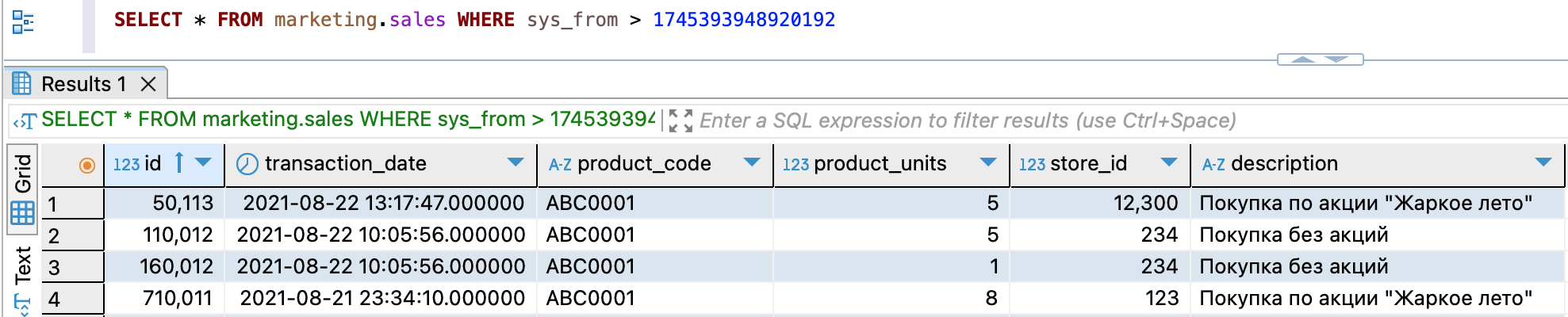The image size is (1568, 317).
Task: Click the execution plan icon in editor gutter
Action: coord(23,22)
